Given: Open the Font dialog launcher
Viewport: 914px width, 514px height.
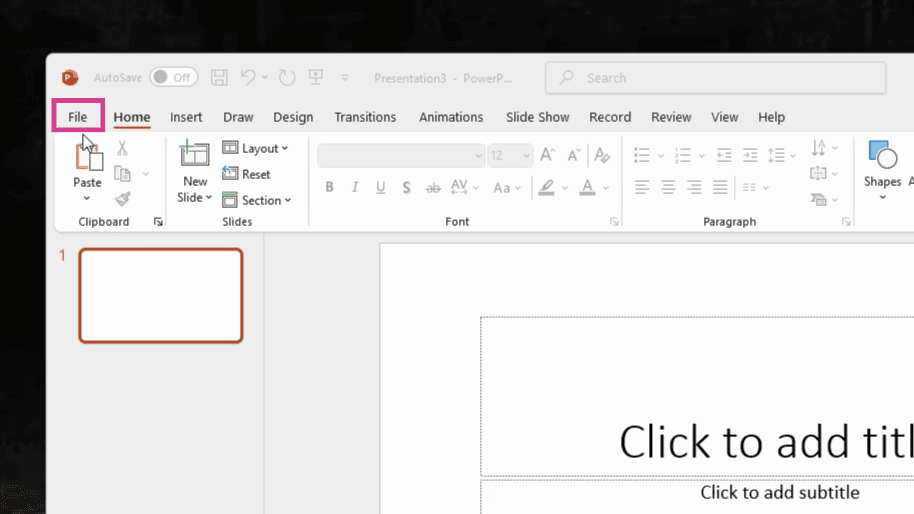Looking at the screenshot, I should pyautogui.click(x=614, y=222).
